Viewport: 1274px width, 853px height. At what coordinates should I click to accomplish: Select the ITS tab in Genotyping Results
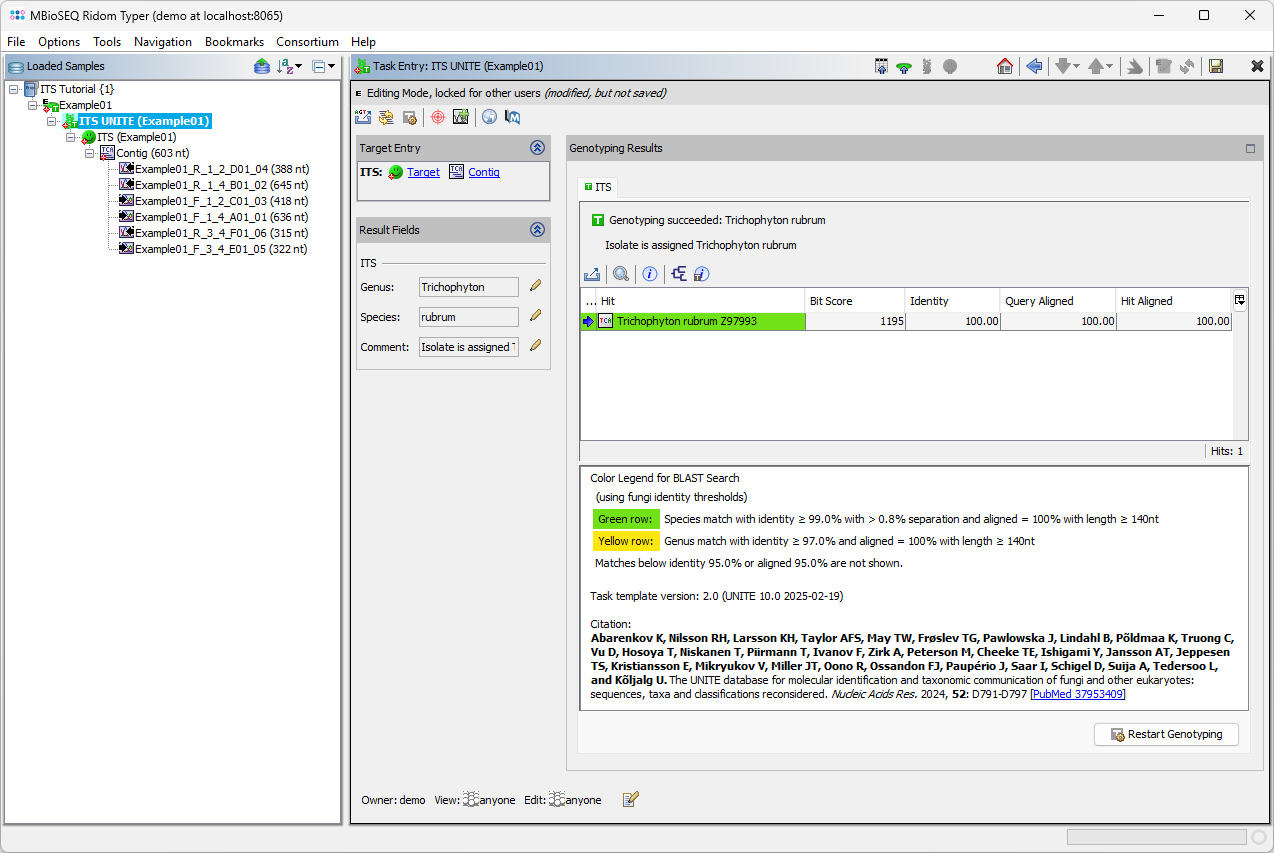coord(598,187)
